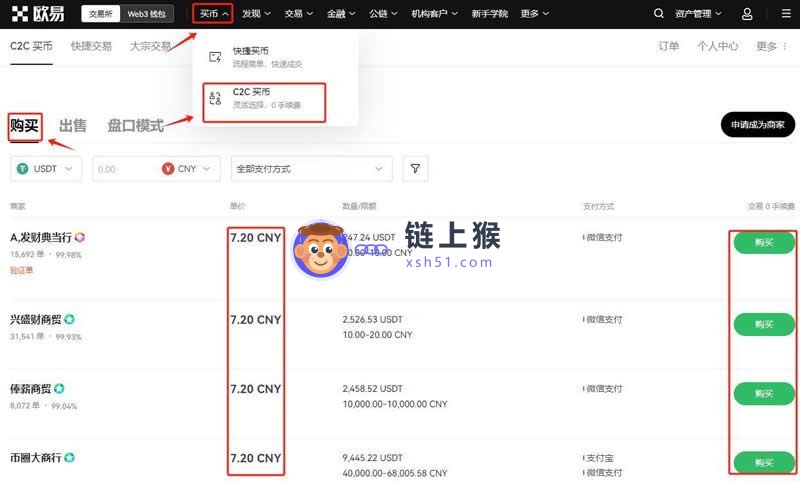
Task: Expand the 金融 top menu
Action: [x=341, y=14]
